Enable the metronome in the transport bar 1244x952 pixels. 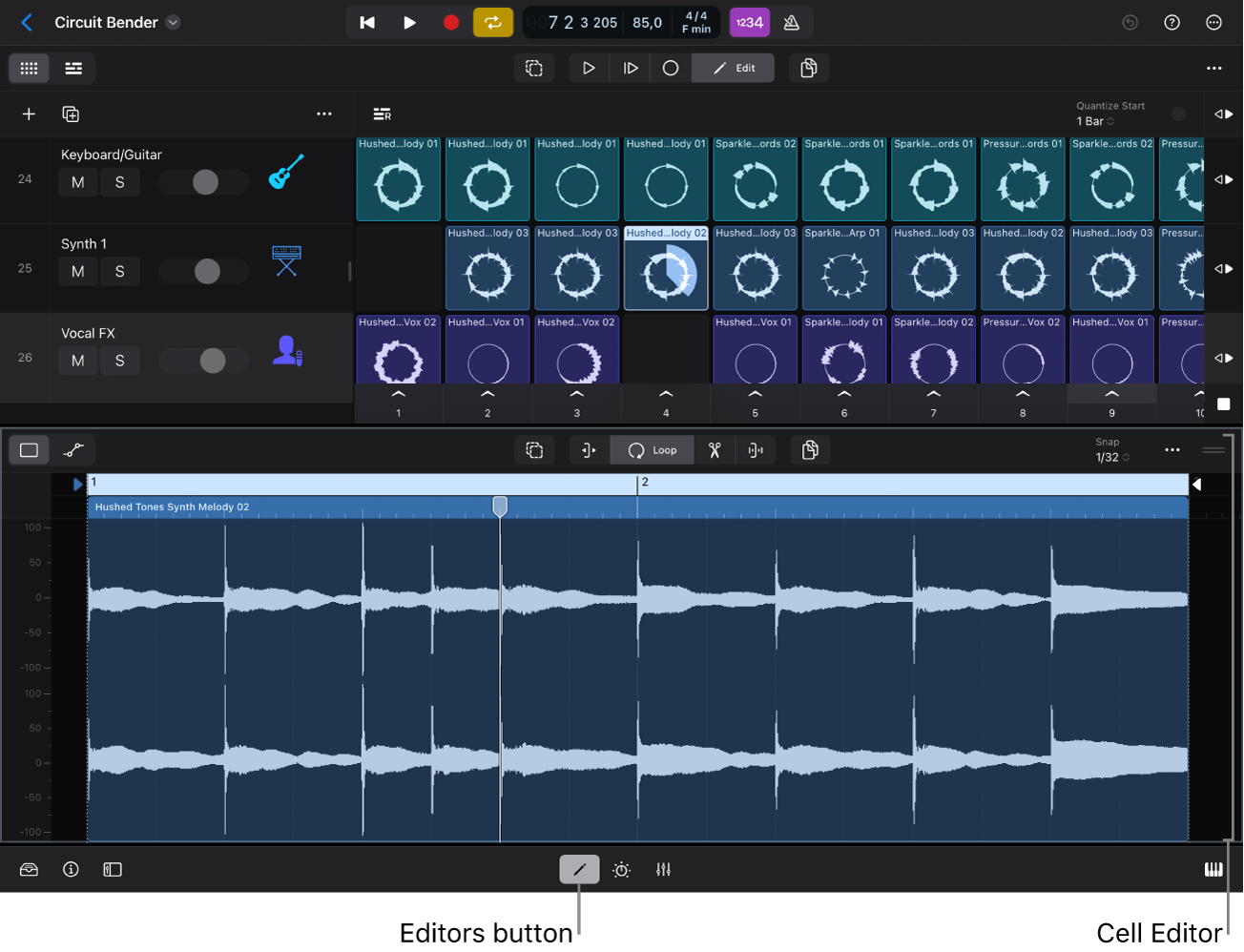(792, 22)
